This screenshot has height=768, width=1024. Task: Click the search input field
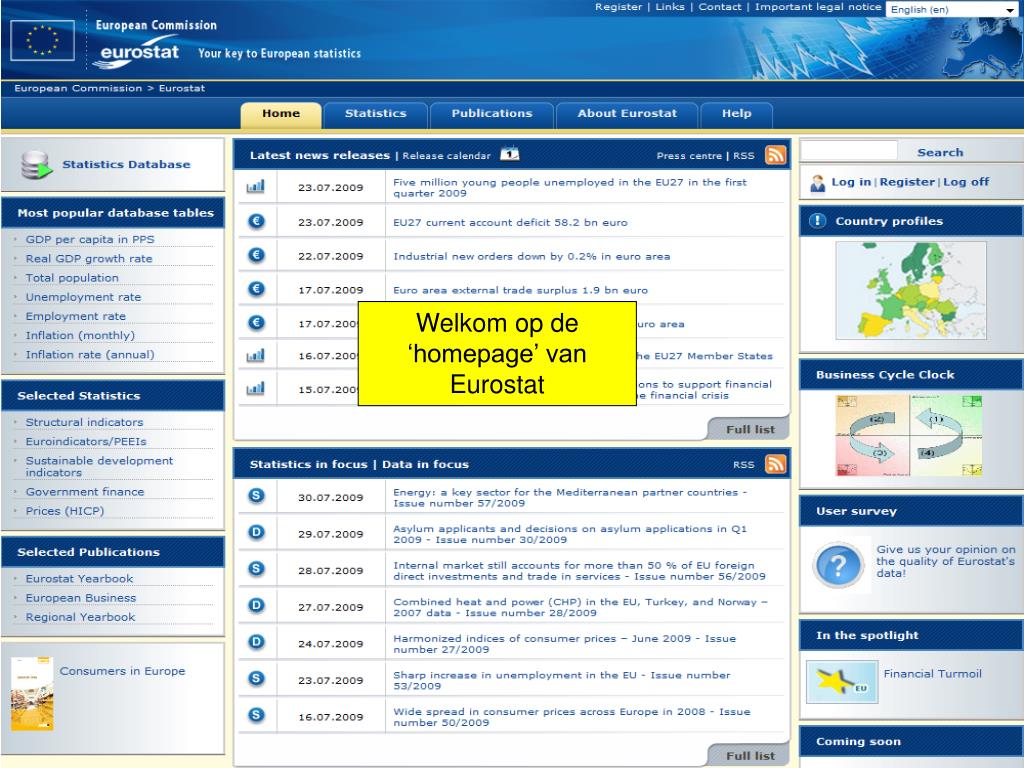(x=850, y=151)
